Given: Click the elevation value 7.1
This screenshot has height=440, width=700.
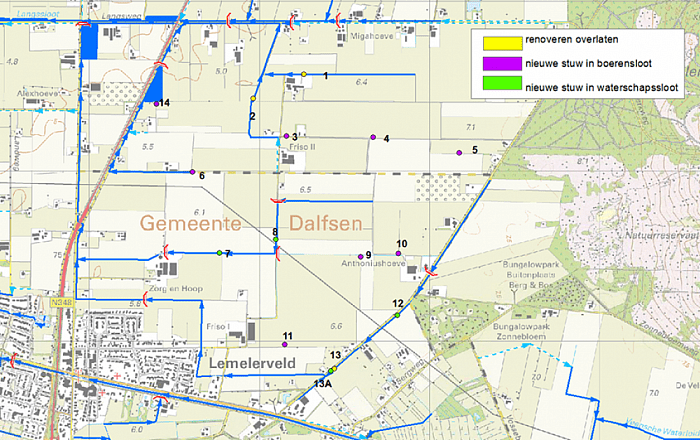Looking at the screenshot, I should (471, 128).
